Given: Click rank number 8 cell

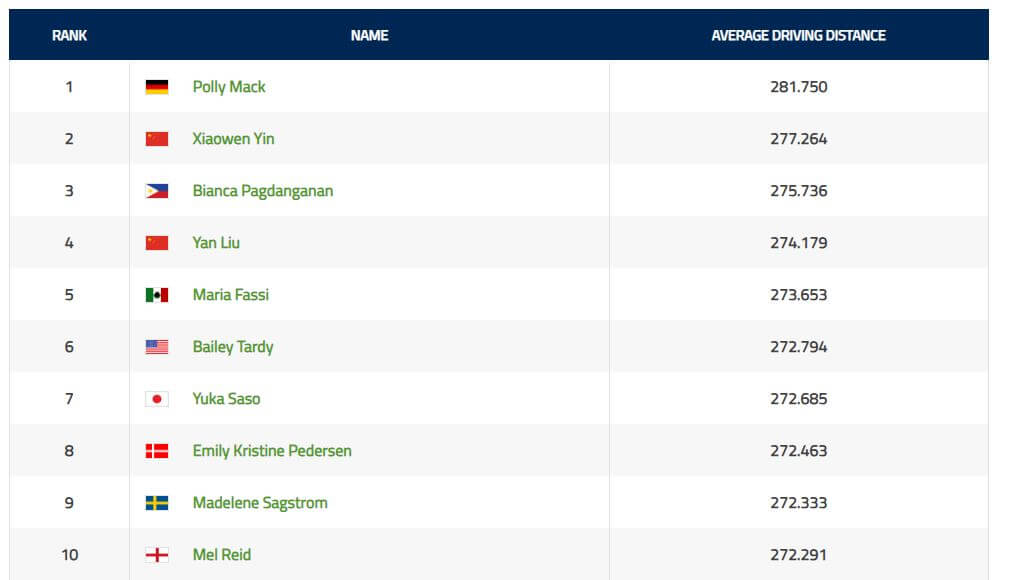Looking at the screenshot, I should click(69, 451).
